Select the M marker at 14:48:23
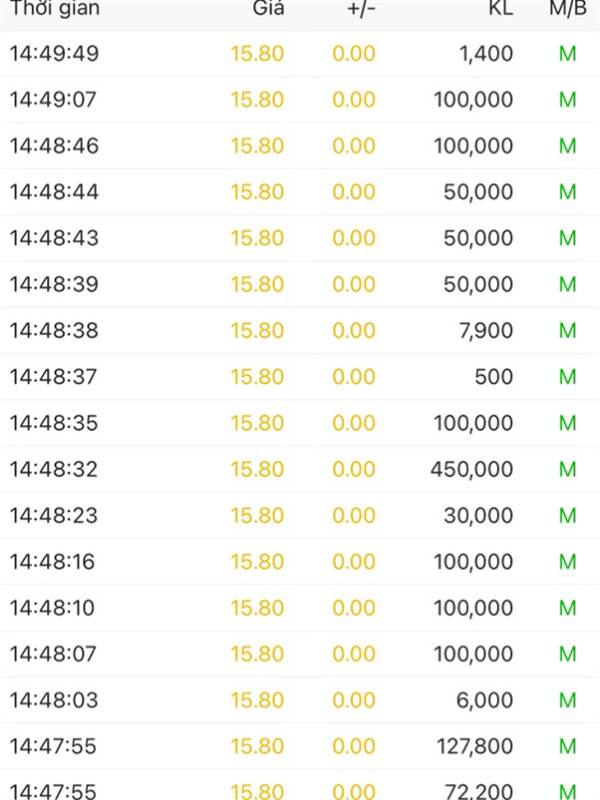This screenshot has height=800, width=600. pyautogui.click(x=567, y=515)
